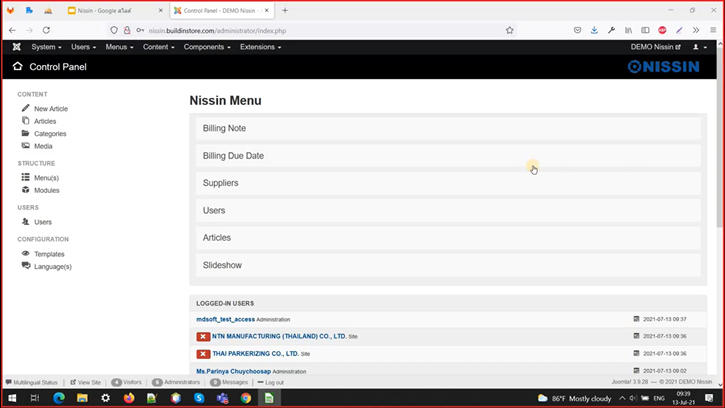
Task: Open Slideshow in Nissin Menu
Action: pyautogui.click(x=448, y=265)
